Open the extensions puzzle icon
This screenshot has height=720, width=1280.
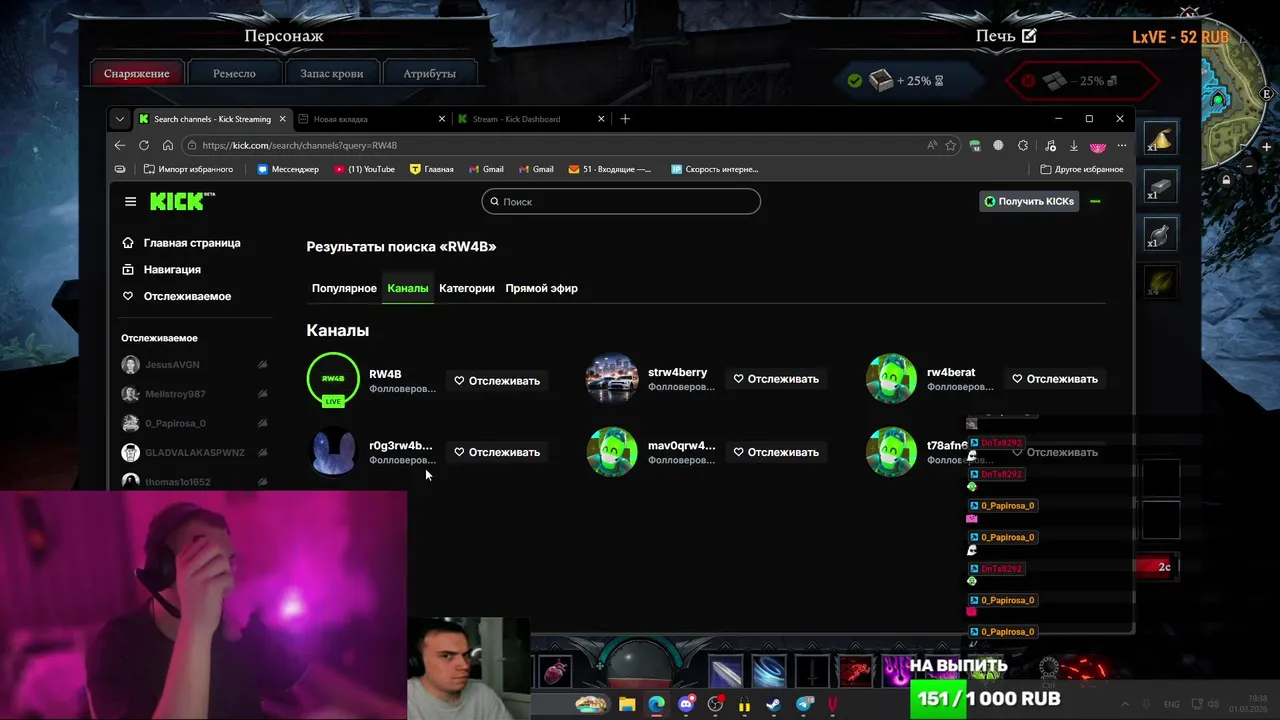pyautogui.click(x=1022, y=145)
